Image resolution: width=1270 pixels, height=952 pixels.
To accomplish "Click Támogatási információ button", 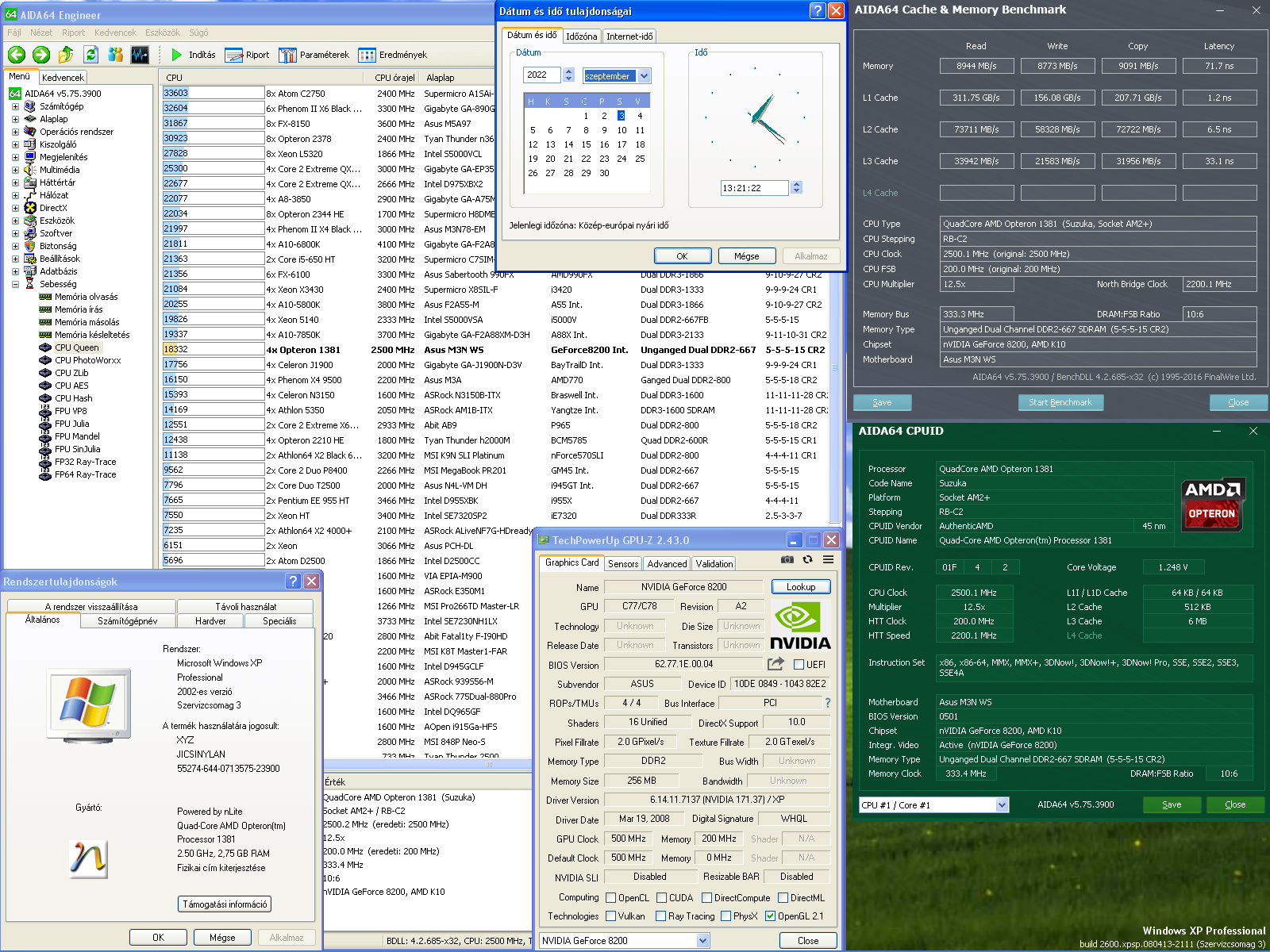I will 225,904.
